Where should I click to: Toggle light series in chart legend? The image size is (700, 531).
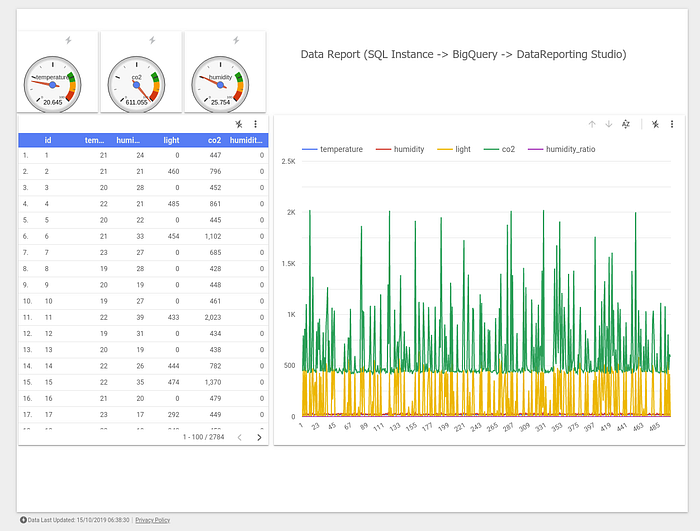click(454, 149)
